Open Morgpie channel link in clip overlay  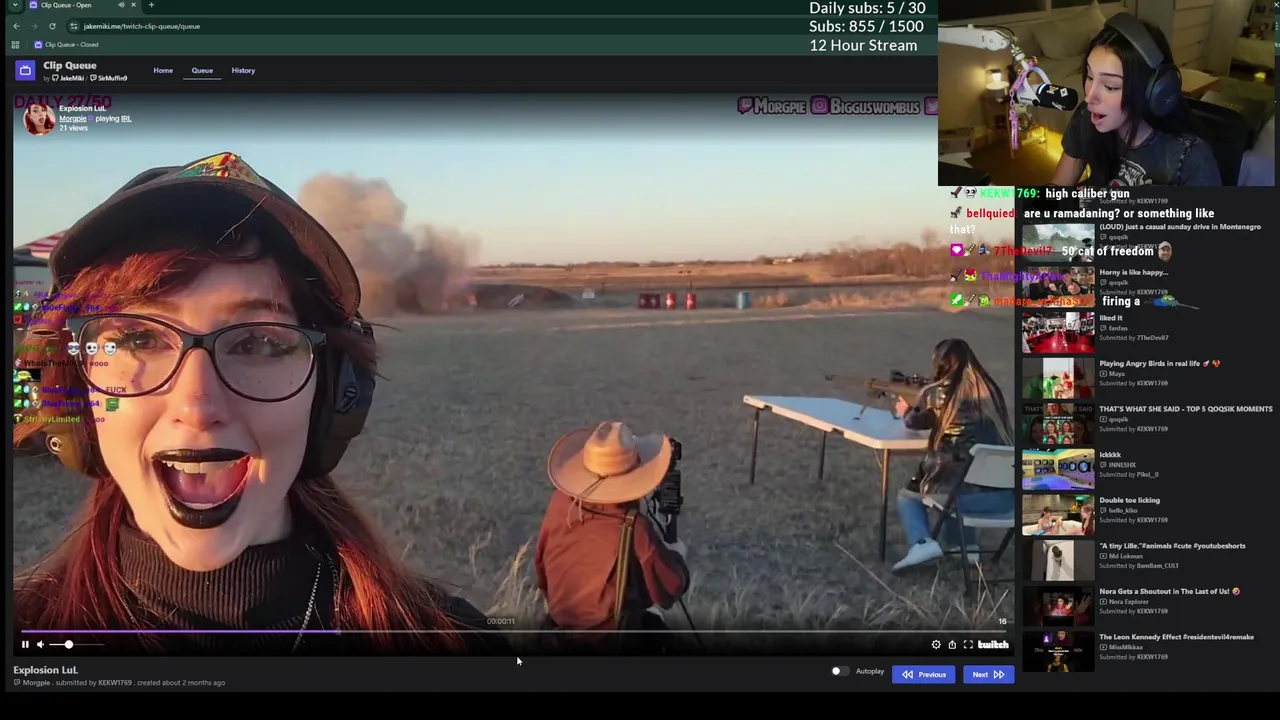tap(72, 119)
